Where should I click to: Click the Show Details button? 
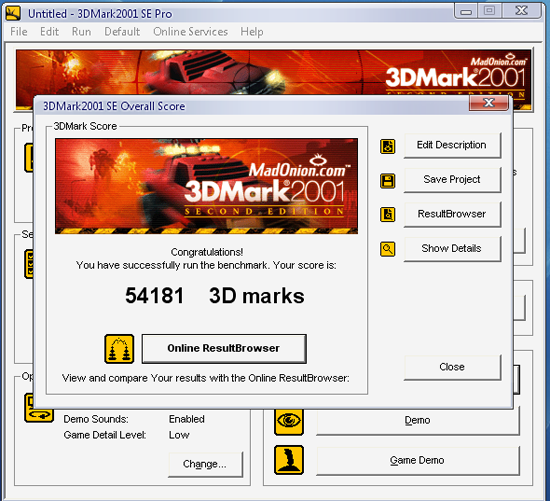pos(452,248)
